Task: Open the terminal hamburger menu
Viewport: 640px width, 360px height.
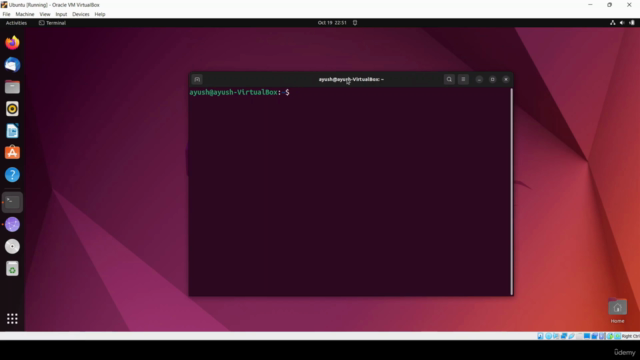Action: click(463, 79)
